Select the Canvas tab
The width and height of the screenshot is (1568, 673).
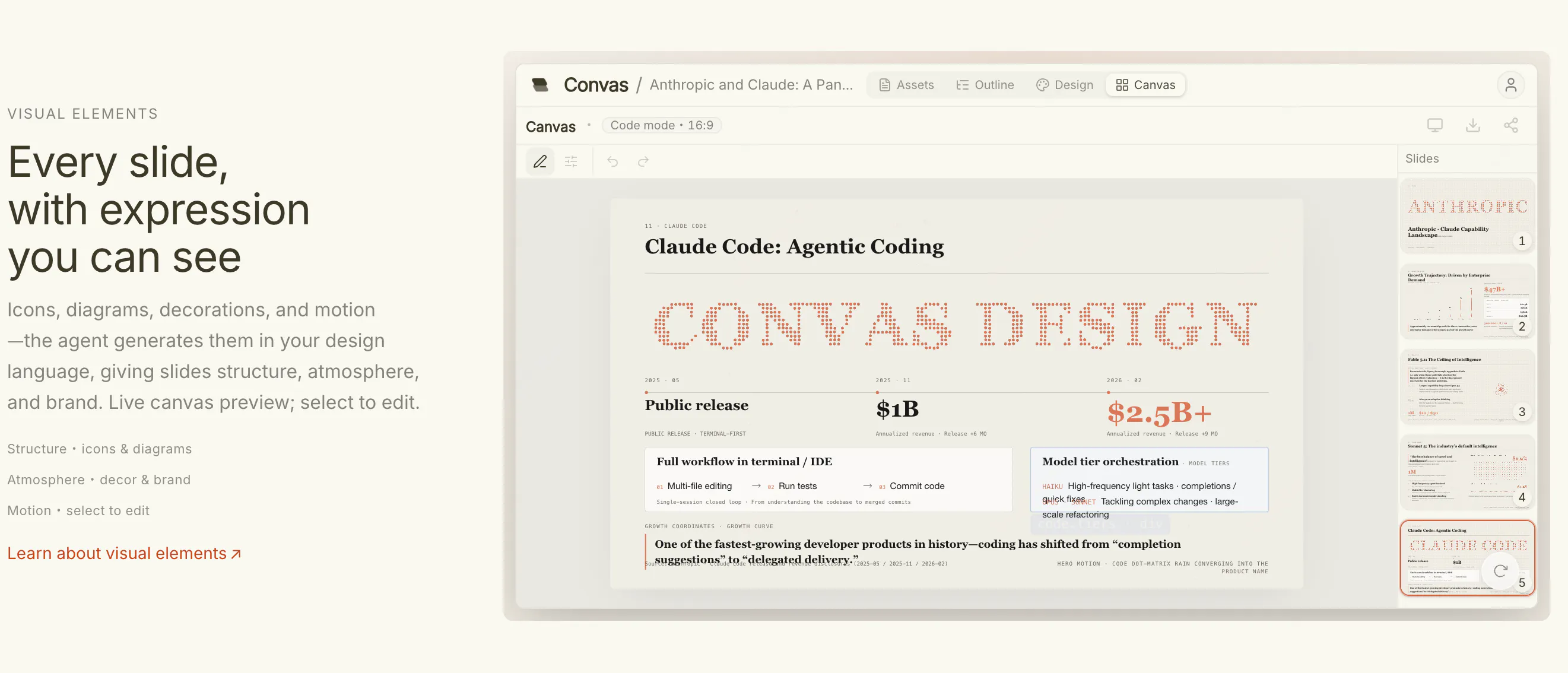pyautogui.click(x=1145, y=85)
